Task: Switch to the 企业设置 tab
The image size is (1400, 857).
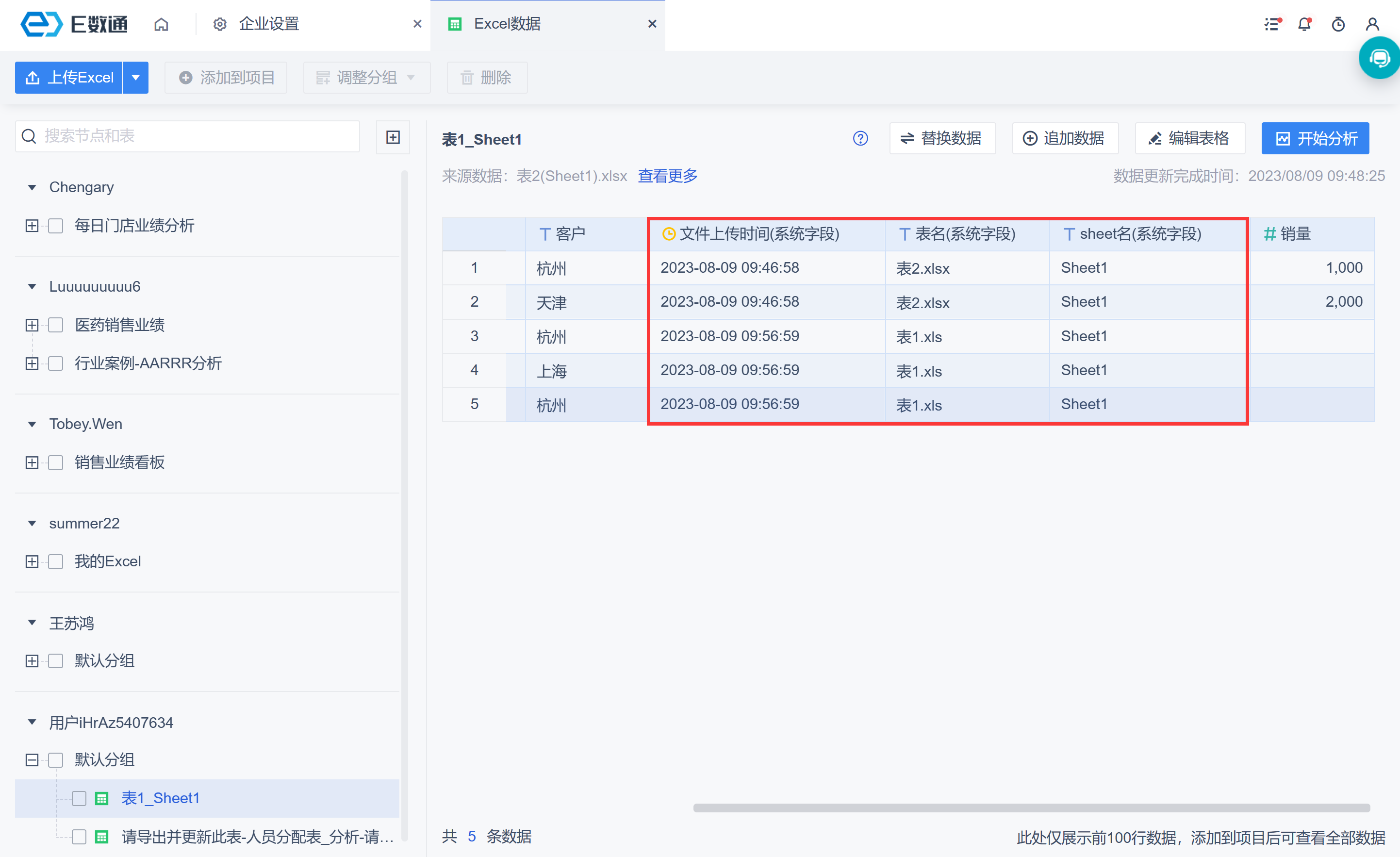Action: 268,24
